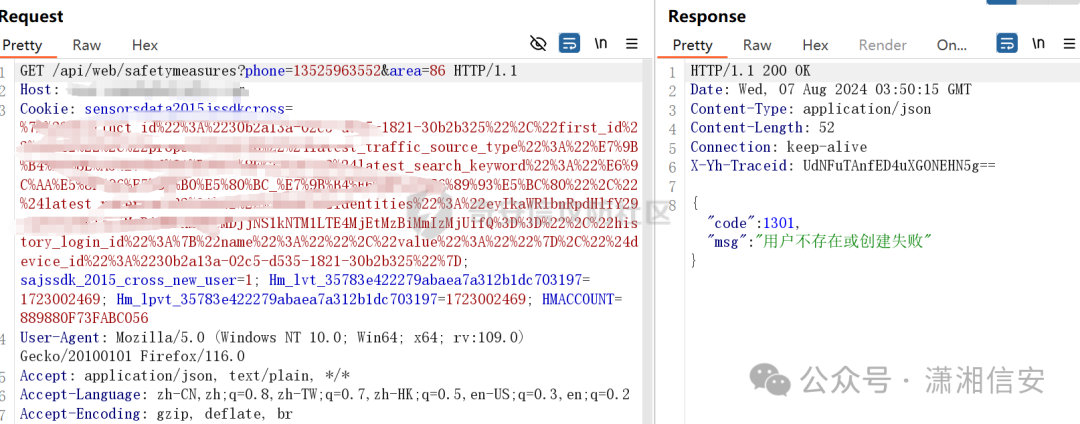Image resolution: width=1080 pixels, height=424 pixels.
Task: Select the Response Pretty tab
Action: tap(692, 45)
